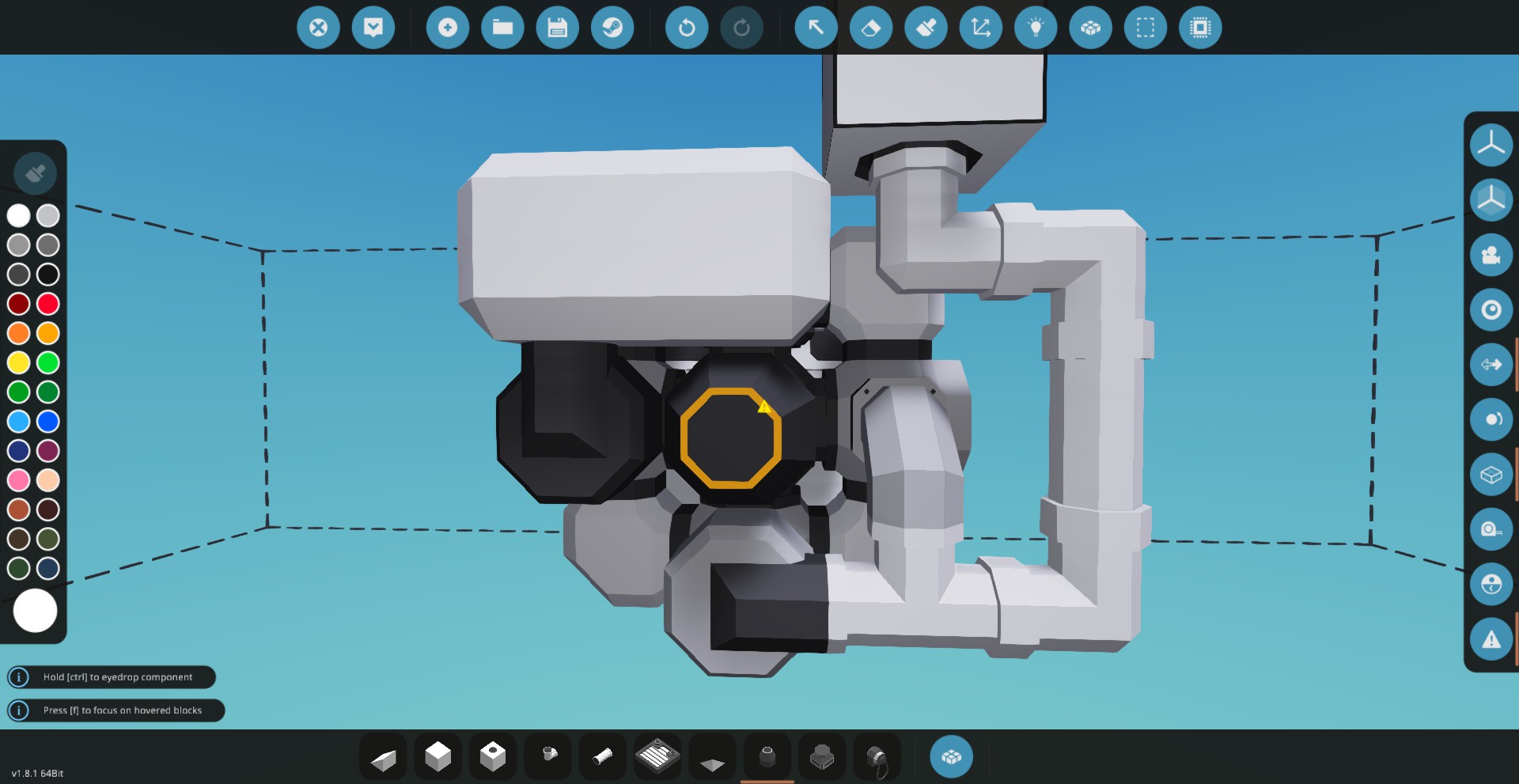Click the dimmed redo arrow icon
The height and width of the screenshot is (784, 1519).
click(x=741, y=28)
